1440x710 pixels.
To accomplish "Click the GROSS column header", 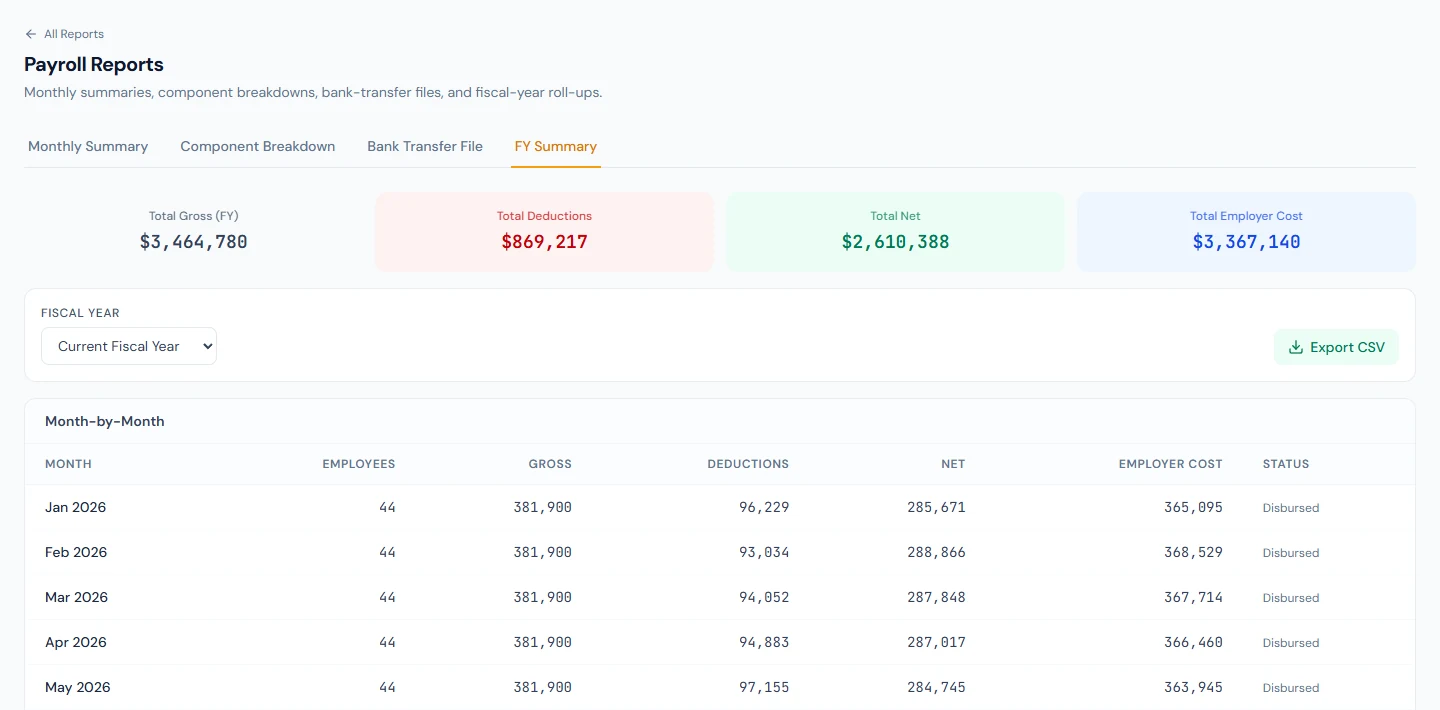I will pyautogui.click(x=550, y=464).
